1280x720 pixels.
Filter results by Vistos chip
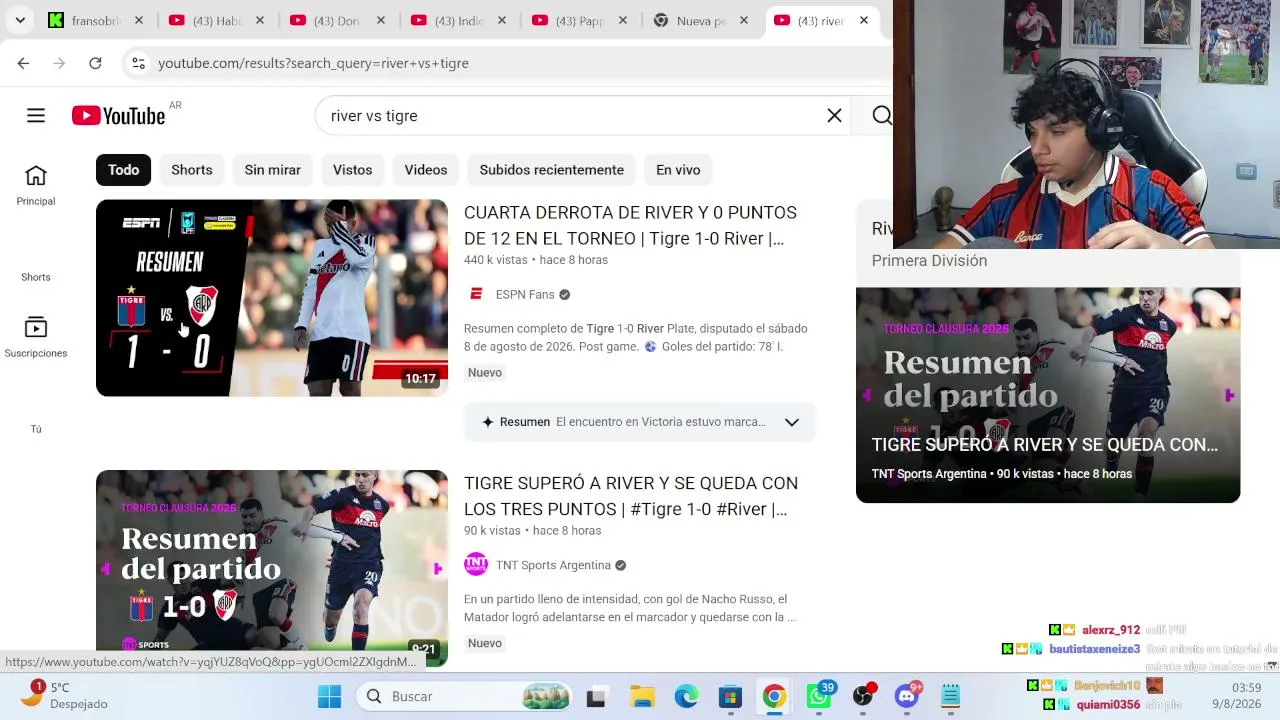click(353, 170)
